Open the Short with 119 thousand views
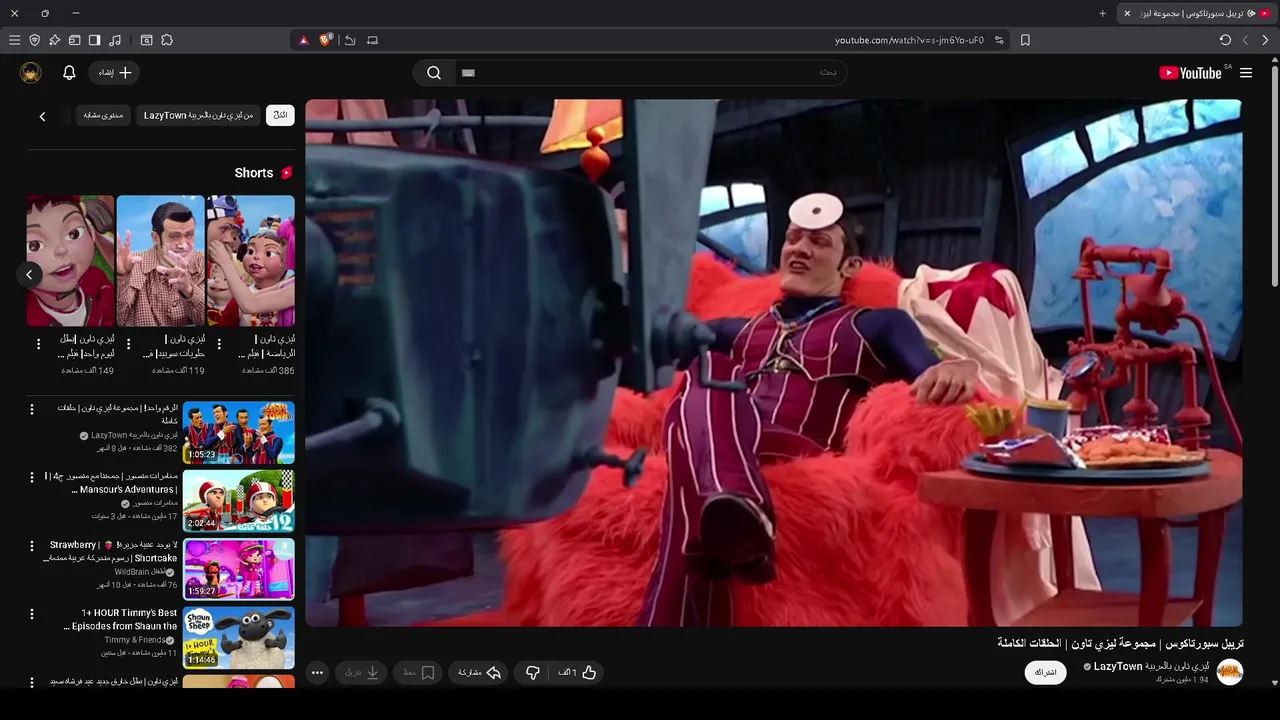The width and height of the screenshot is (1280, 720). click(x=160, y=260)
